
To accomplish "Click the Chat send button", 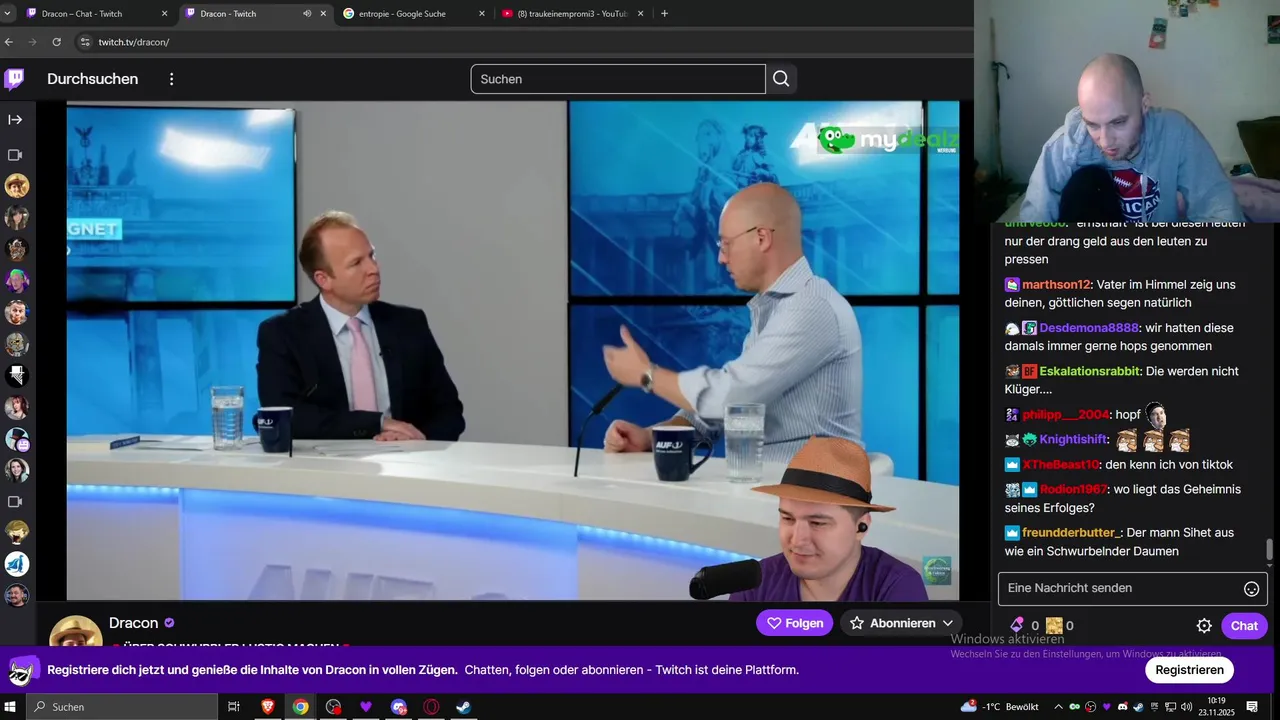I will (x=1244, y=626).
